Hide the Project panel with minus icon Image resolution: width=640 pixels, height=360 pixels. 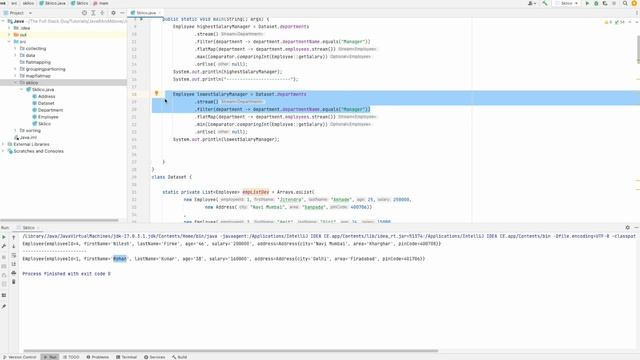click(122, 13)
